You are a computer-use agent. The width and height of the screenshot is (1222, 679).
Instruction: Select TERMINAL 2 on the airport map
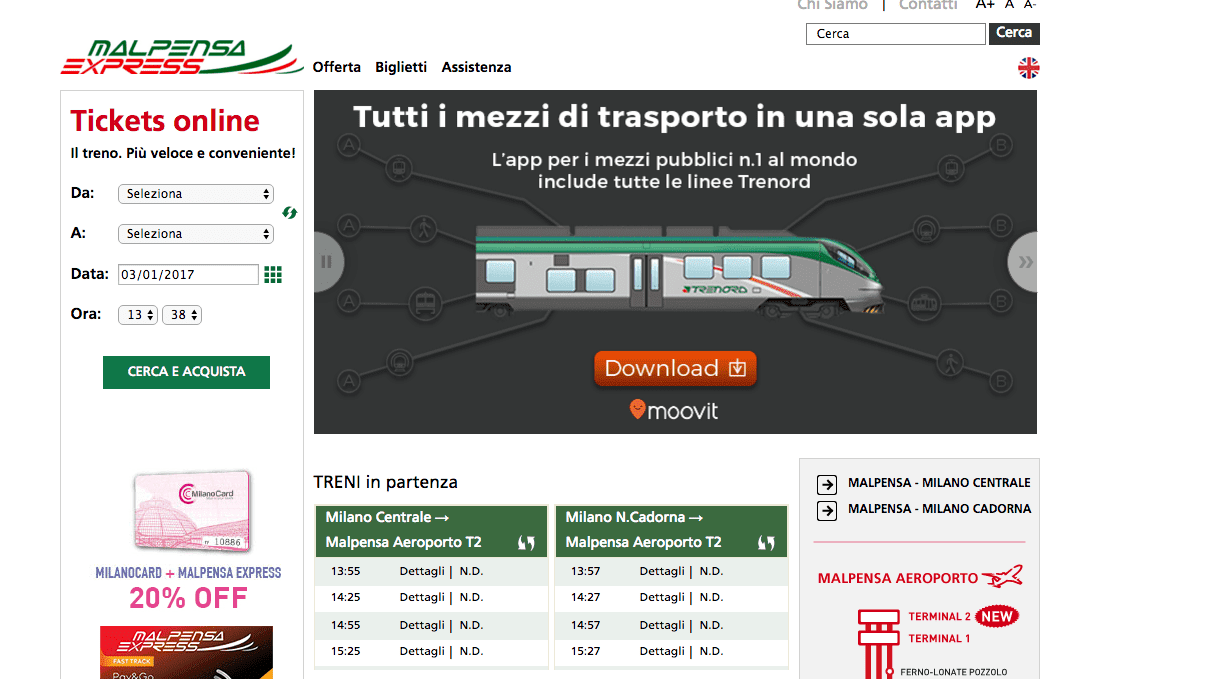939,617
